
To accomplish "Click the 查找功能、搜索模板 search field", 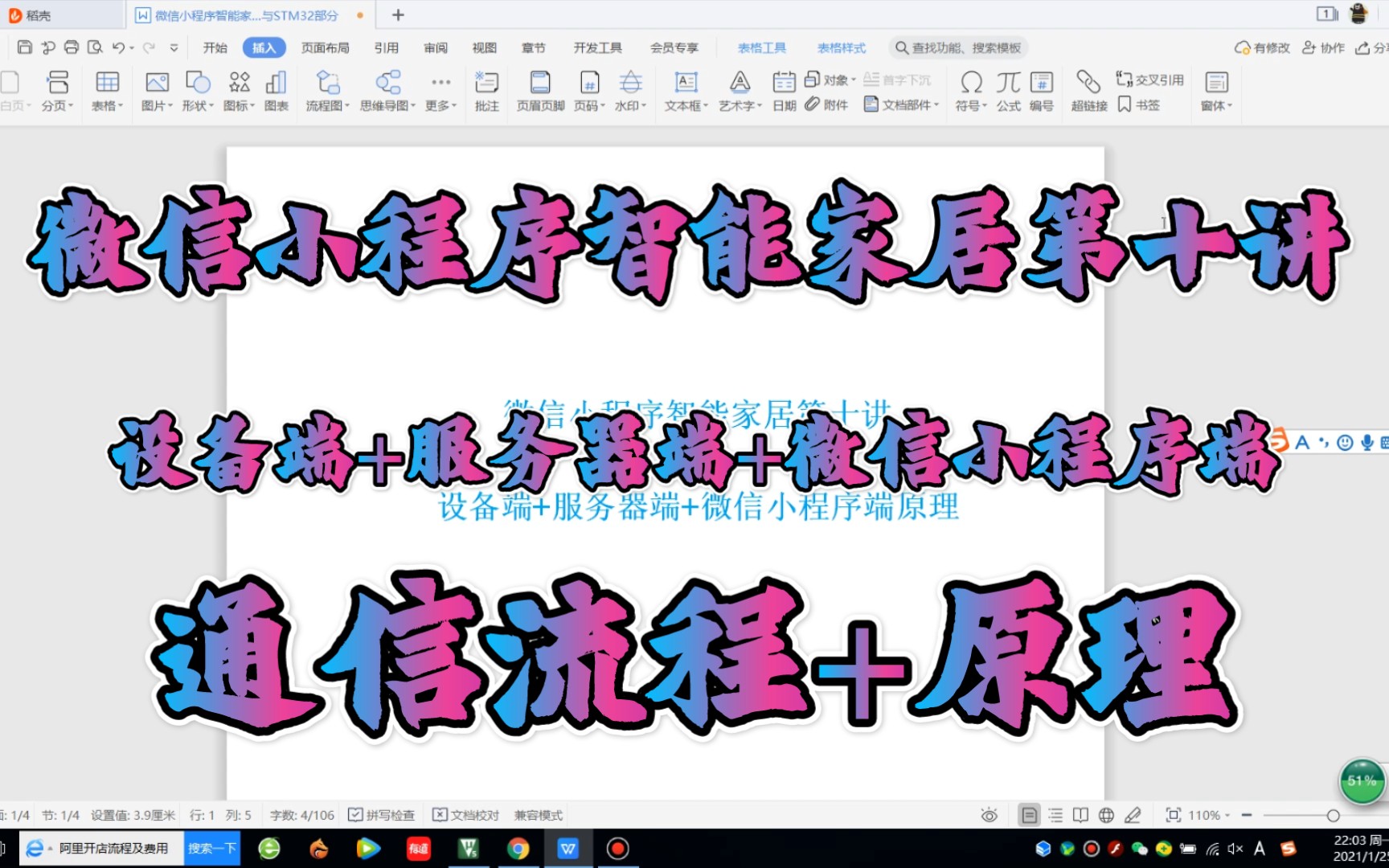I will 958,47.
